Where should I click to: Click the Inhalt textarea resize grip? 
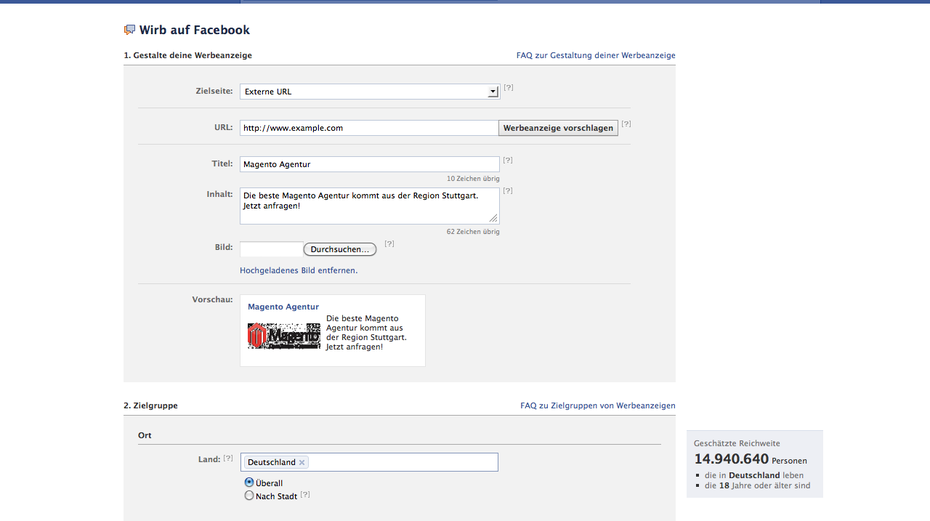(493, 218)
